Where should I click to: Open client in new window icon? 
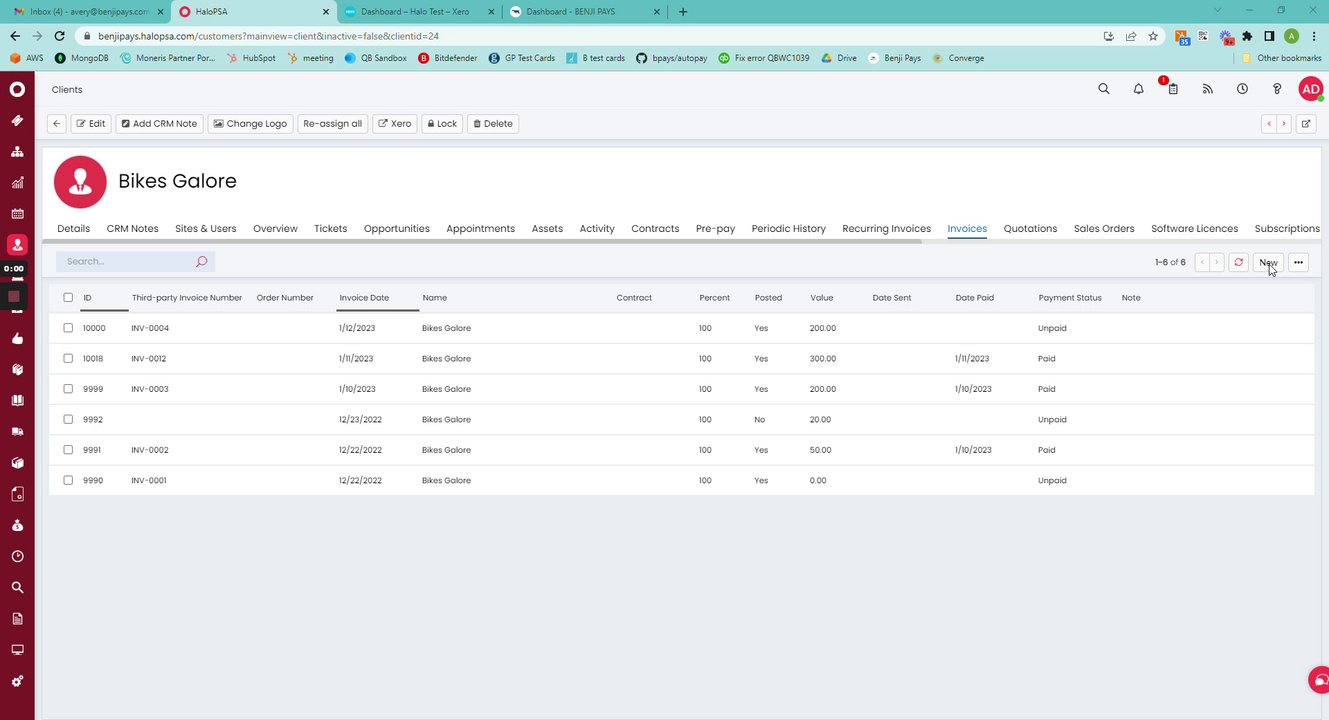[x=1306, y=124]
